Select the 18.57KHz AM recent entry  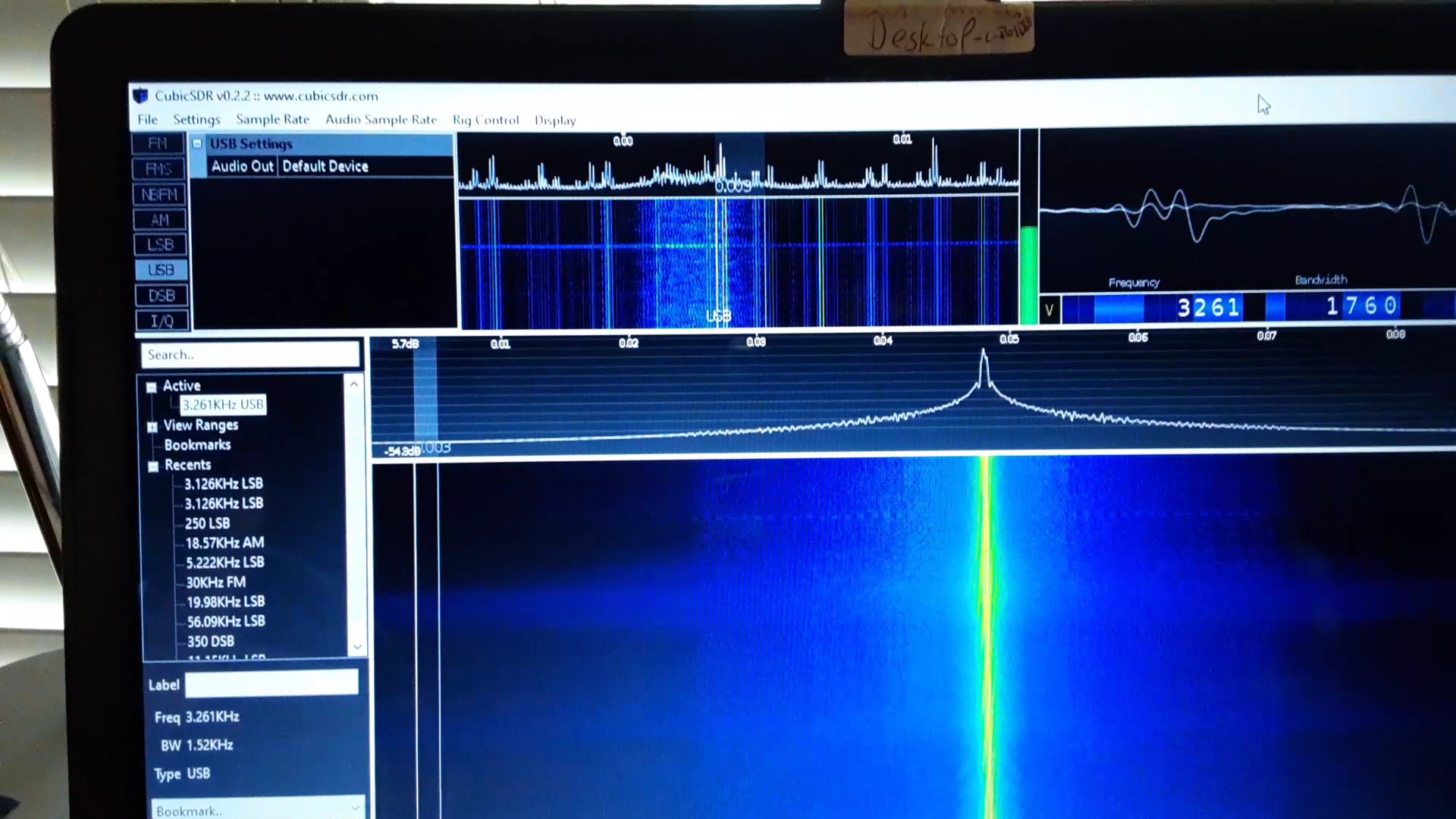pos(224,543)
